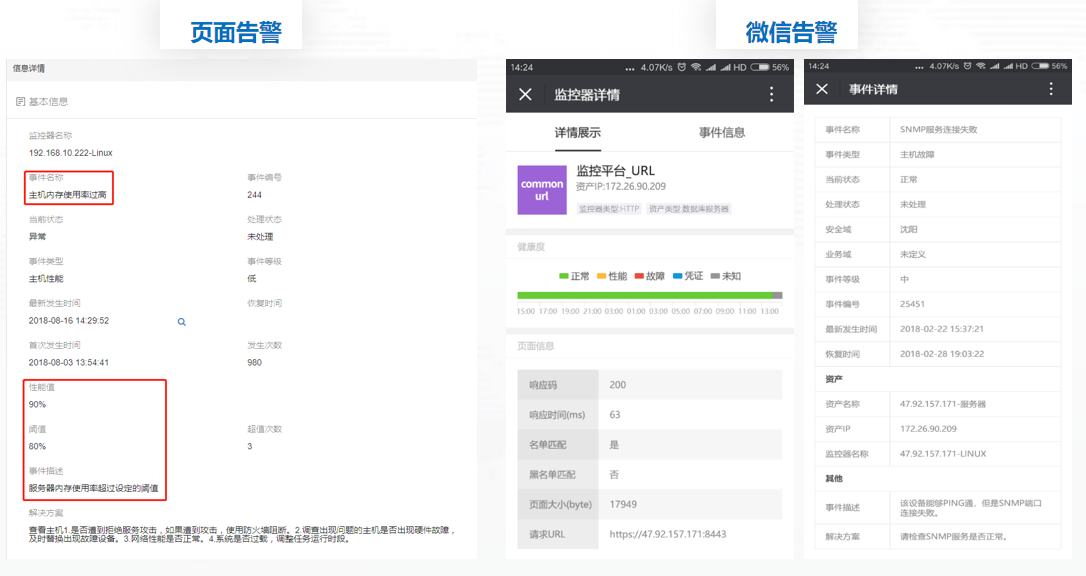Viewport: 1086px width, 576px height.
Task: Click the 事件类型 value 主机性能
Action: click(46, 278)
